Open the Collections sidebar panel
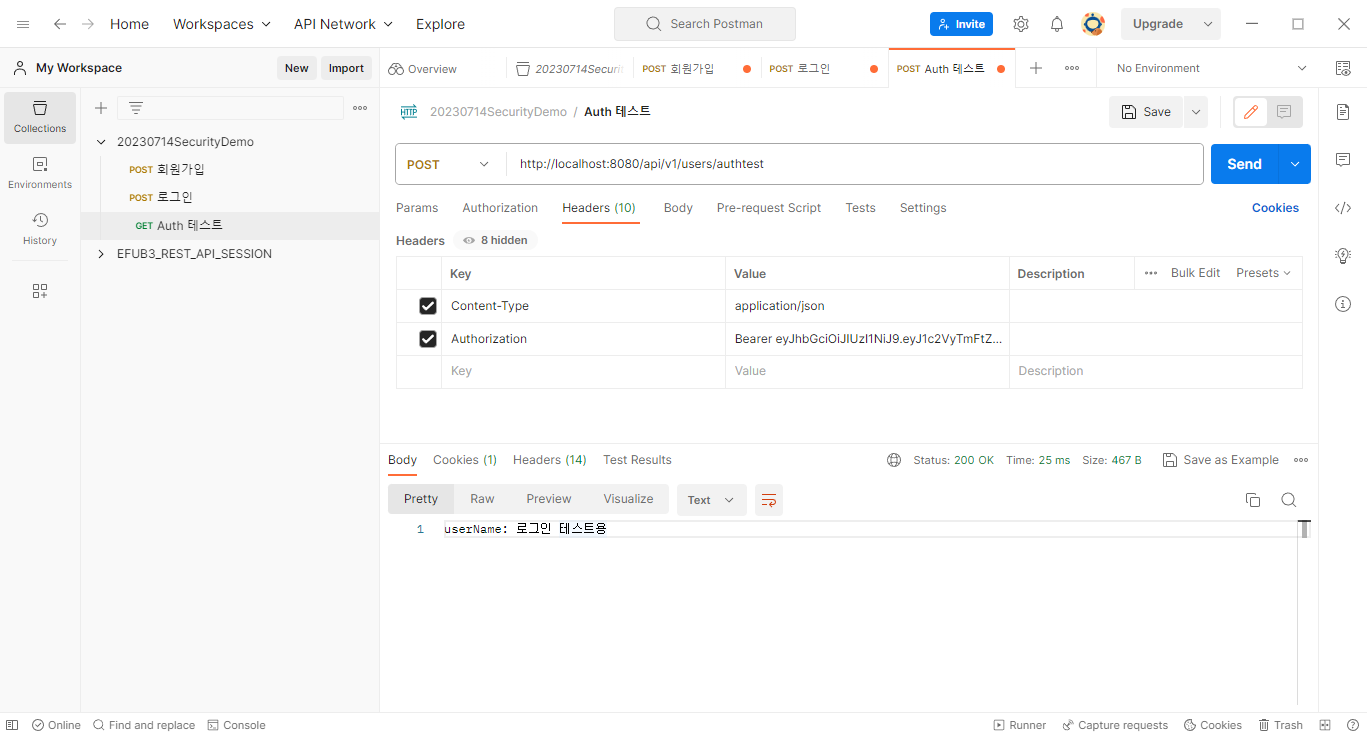The image size is (1367, 737). pyautogui.click(x=40, y=117)
